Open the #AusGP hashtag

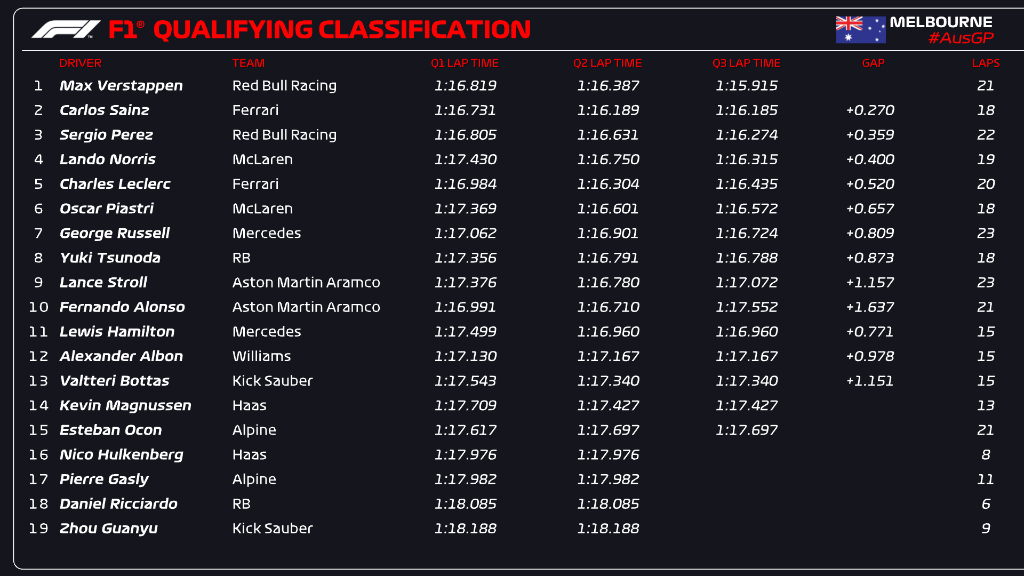(x=959, y=38)
